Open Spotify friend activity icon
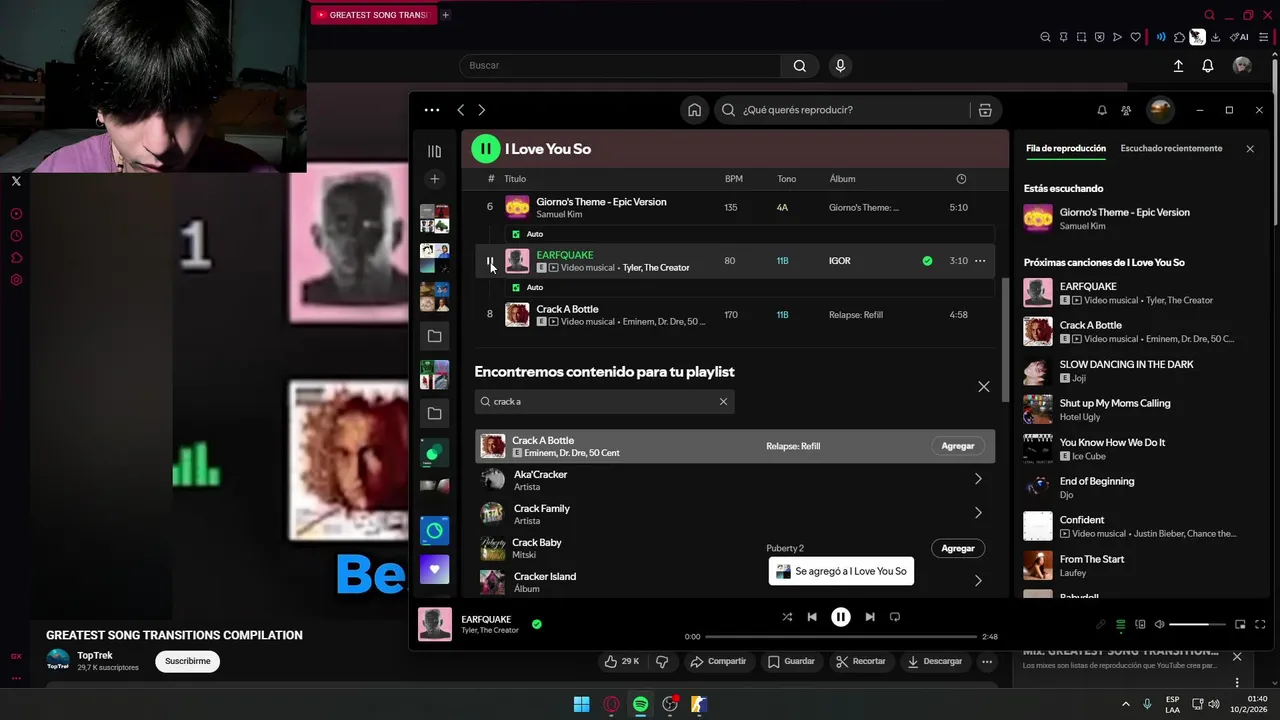The image size is (1280, 720). (x=1127, y=110)
